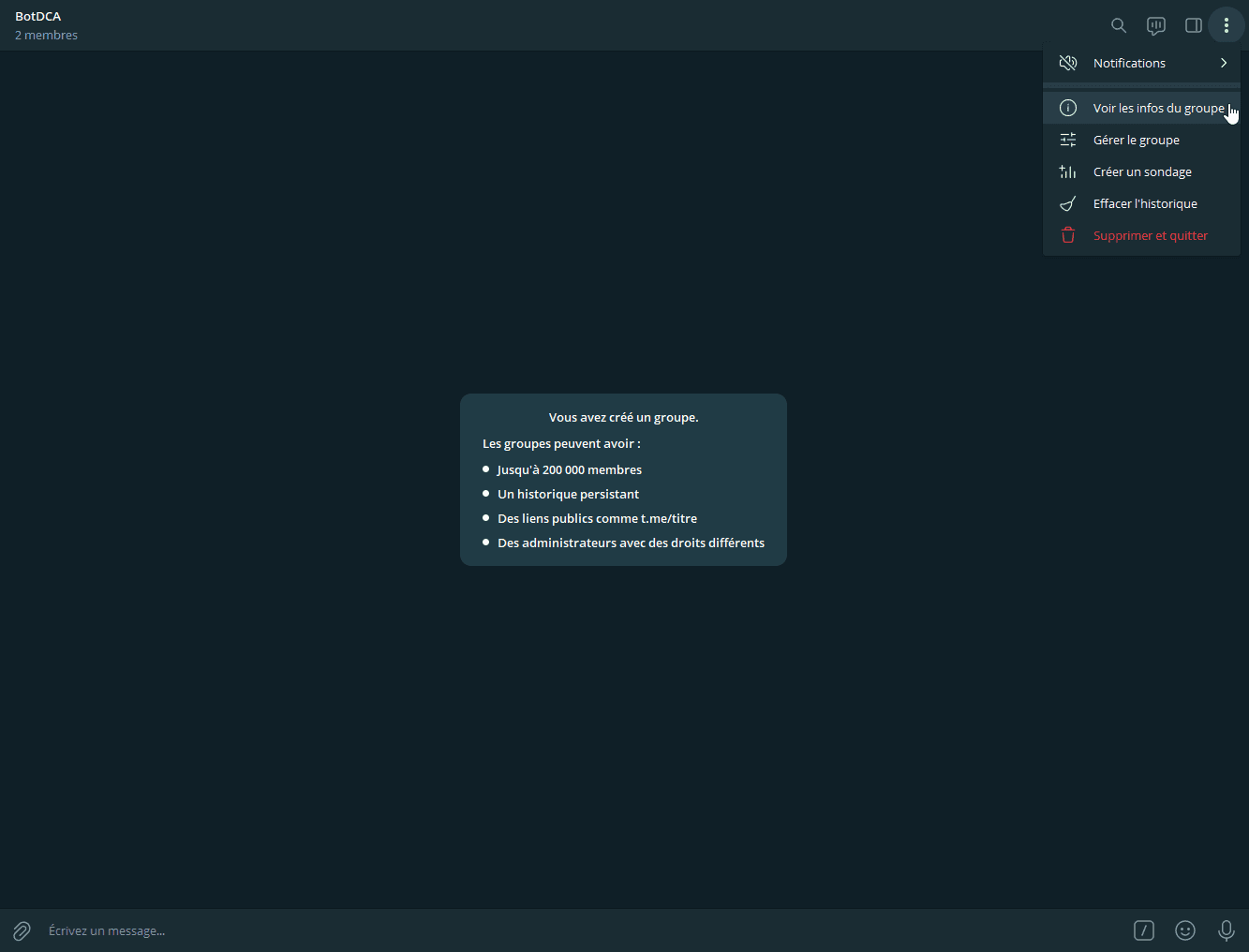
Task: Click the BotDCA group title
Action: pyautogui.click(x=38, y=17)
